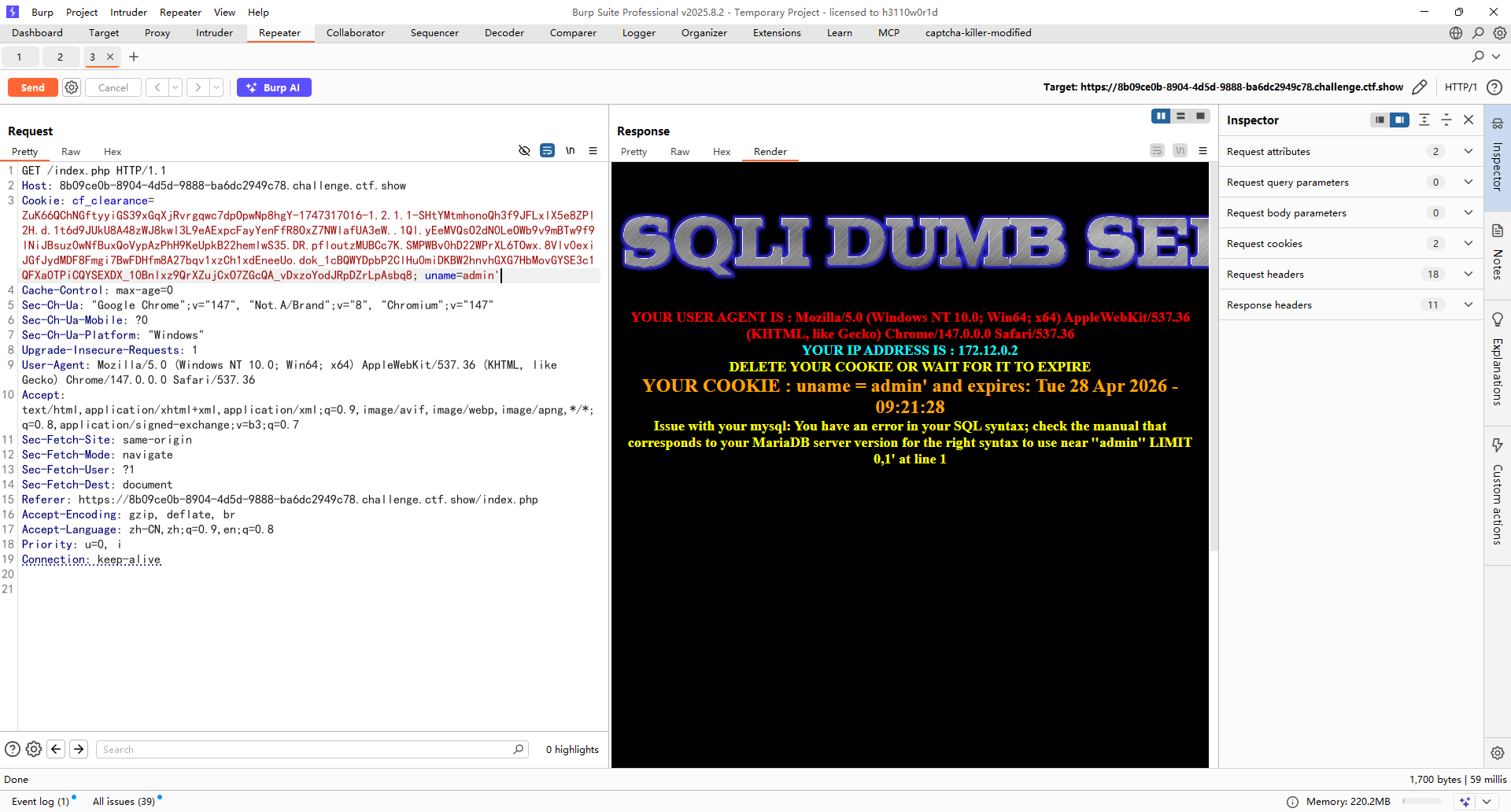The image size is (1511, 812).
Task: Open the captcha-killer-modified extension tab
Action: coord(978,33)
